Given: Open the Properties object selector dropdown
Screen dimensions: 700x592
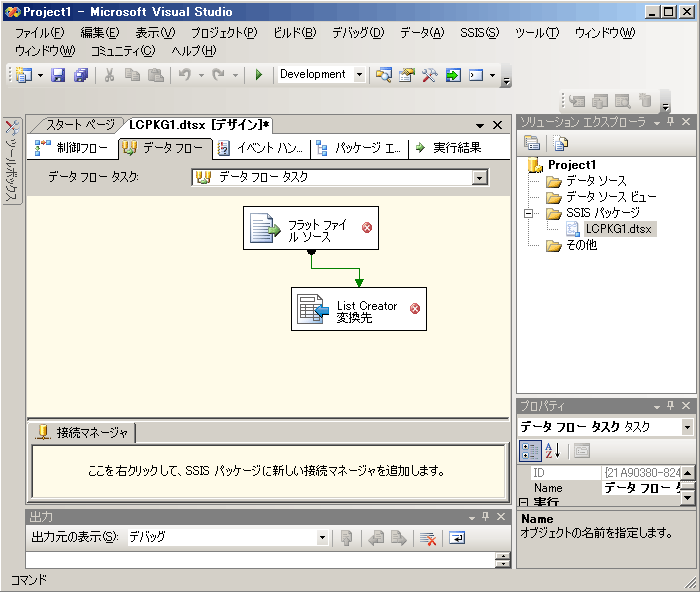Looking at the screenshot, I should tap(687, 427).
